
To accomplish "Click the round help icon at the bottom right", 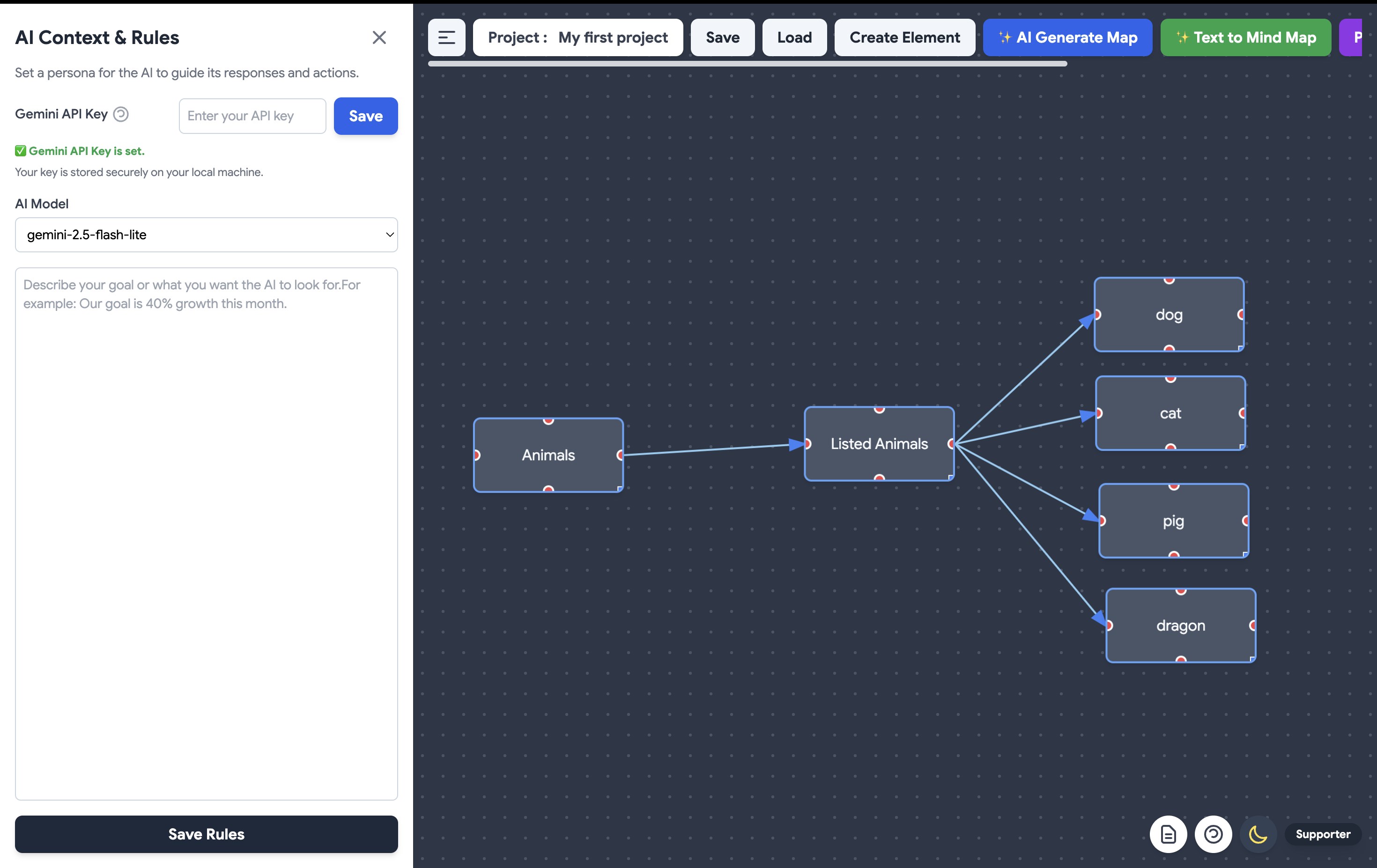I will pos(1214,834).
